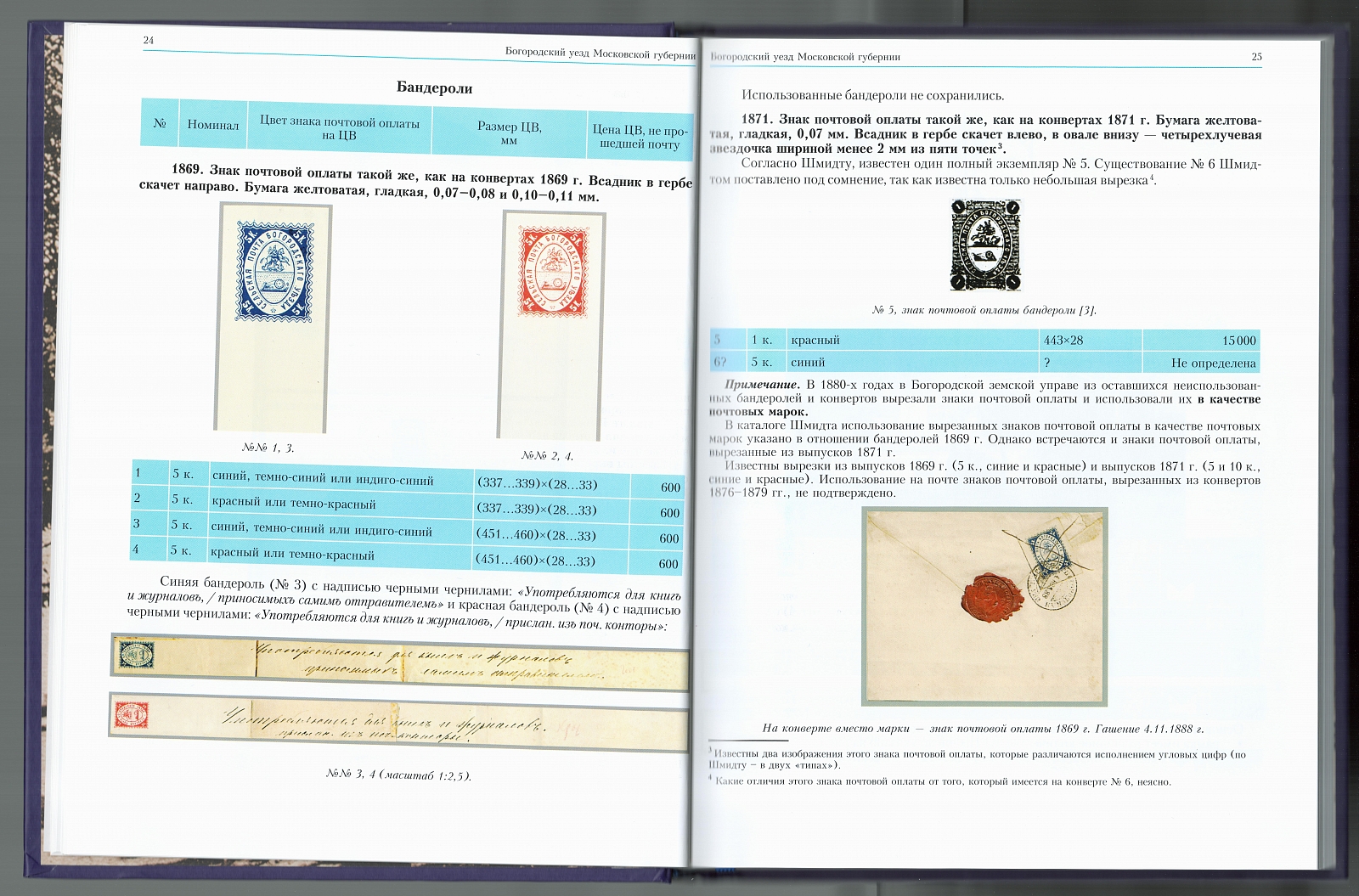1359x896 pixels.
Task: Click the «Не определена» table cell
Action: (1213, 363)
